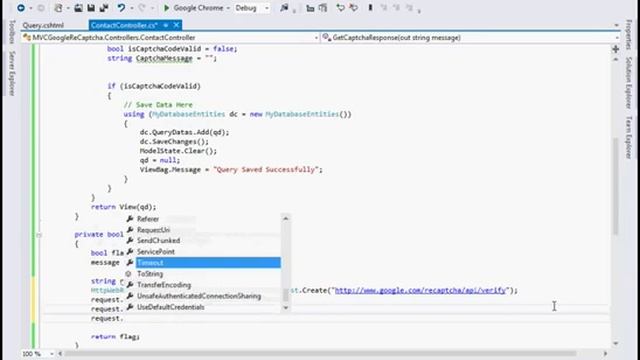The width and height of the screenshot is (640, 360).
Task: Open the Debug configuration dropdown
Action: (267, 8)
